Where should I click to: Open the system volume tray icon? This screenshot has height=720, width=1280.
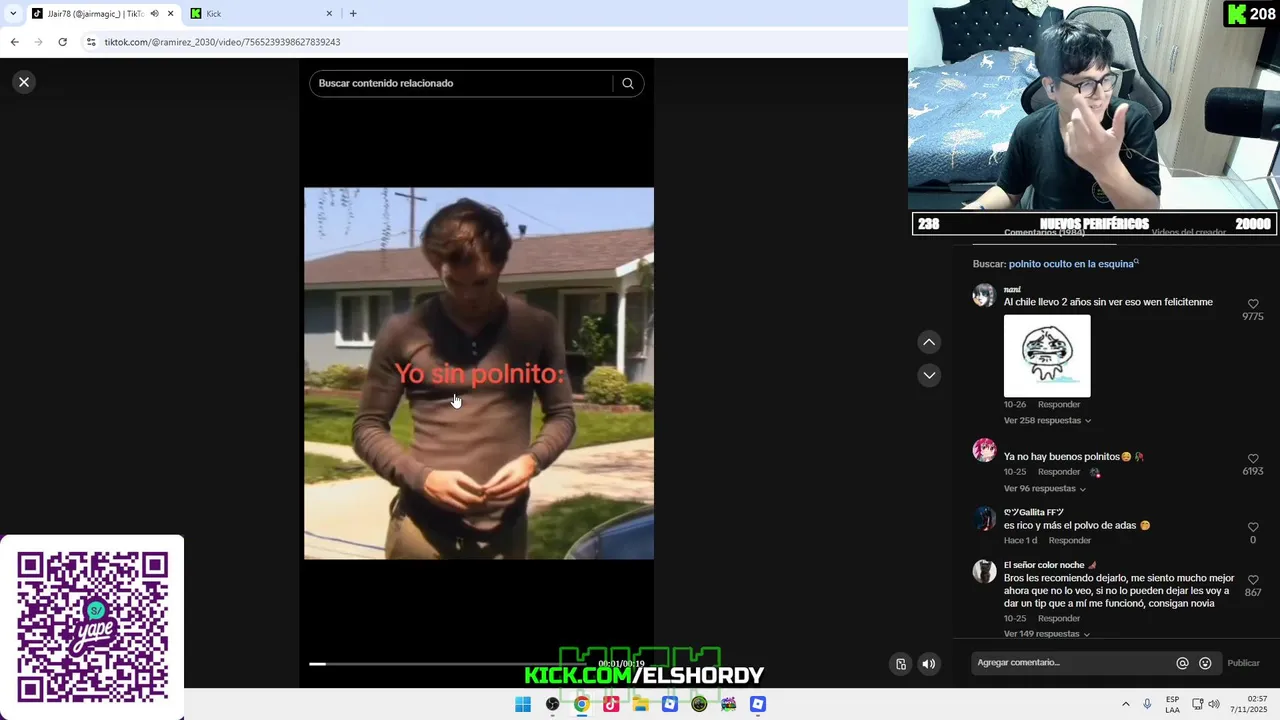point(1214,704)
